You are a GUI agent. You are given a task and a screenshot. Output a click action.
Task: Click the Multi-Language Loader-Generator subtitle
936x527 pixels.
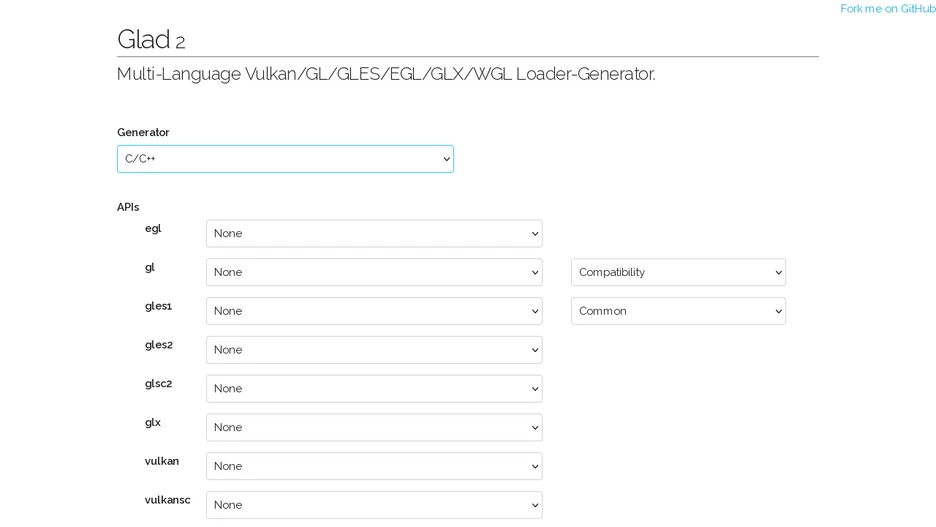click(x=386, y=74)
